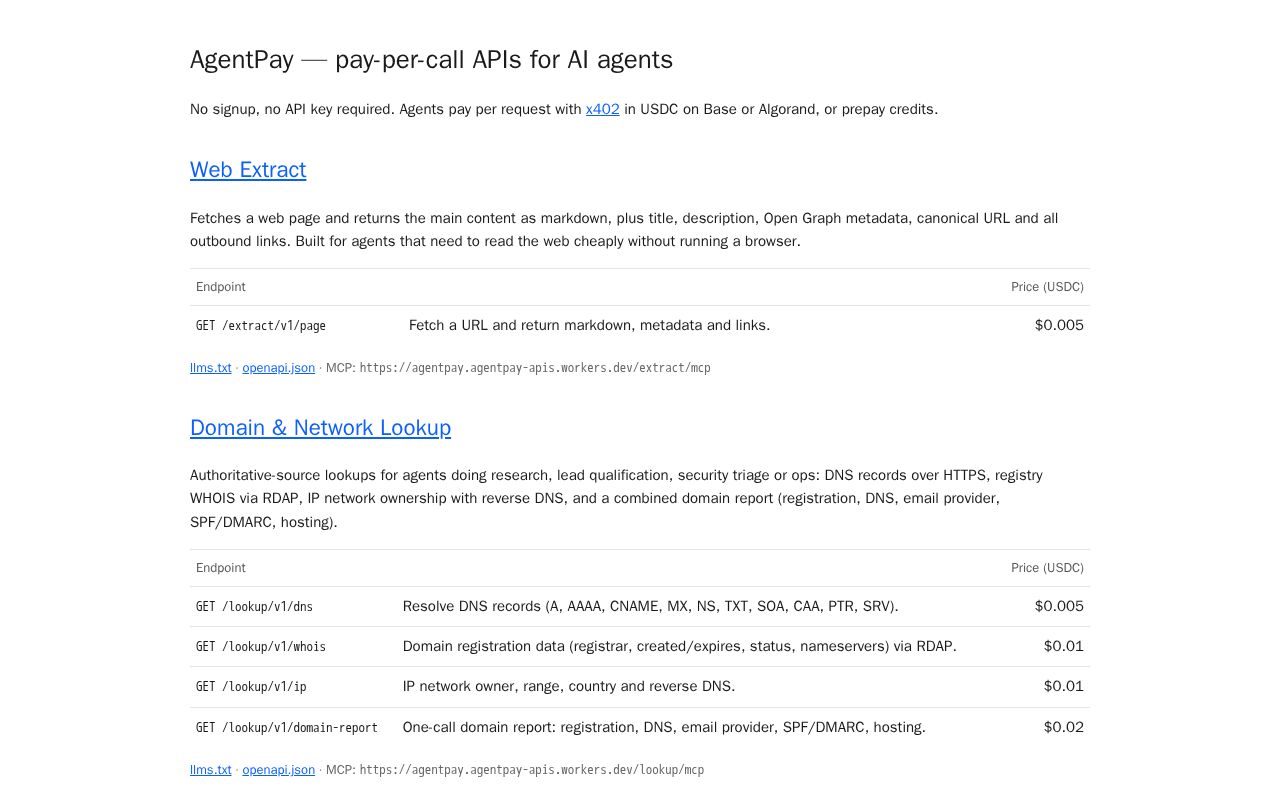Viewport: 1280px width, 800px height.
Task: Click 'Price (USDC)' header in Web Extract table
Action: pyautogui.click(x=1047, y=287)
